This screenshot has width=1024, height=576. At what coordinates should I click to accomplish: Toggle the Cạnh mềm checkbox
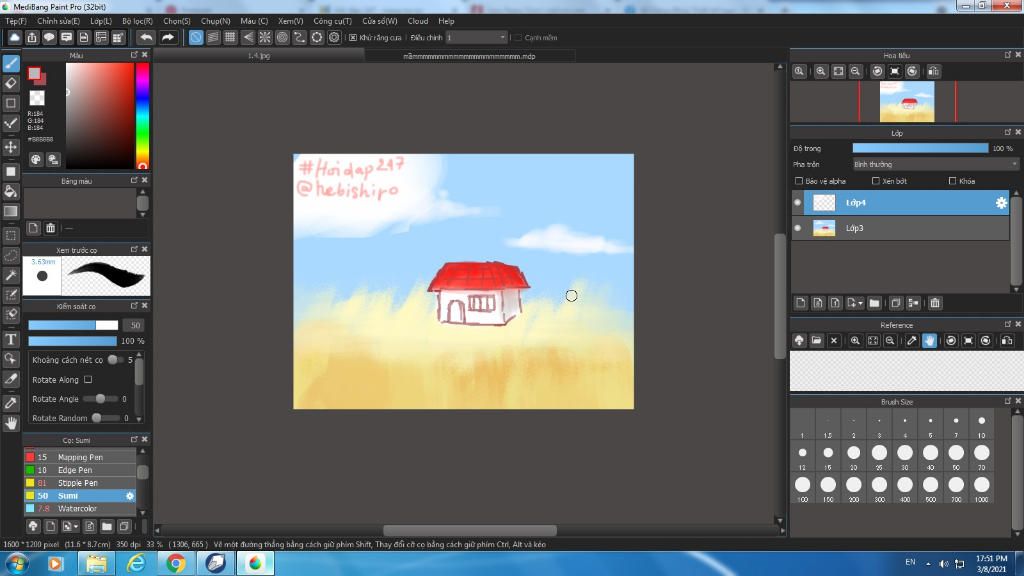(517, 38)
